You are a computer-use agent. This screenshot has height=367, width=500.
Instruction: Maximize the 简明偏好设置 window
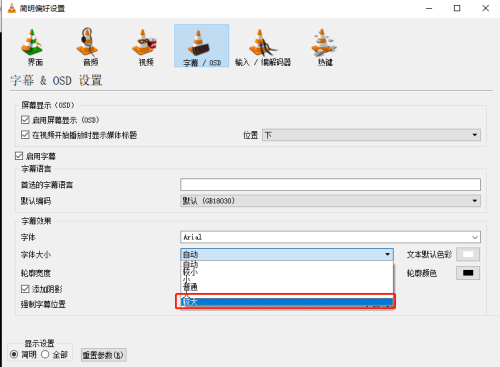click(x=457, y=8)
